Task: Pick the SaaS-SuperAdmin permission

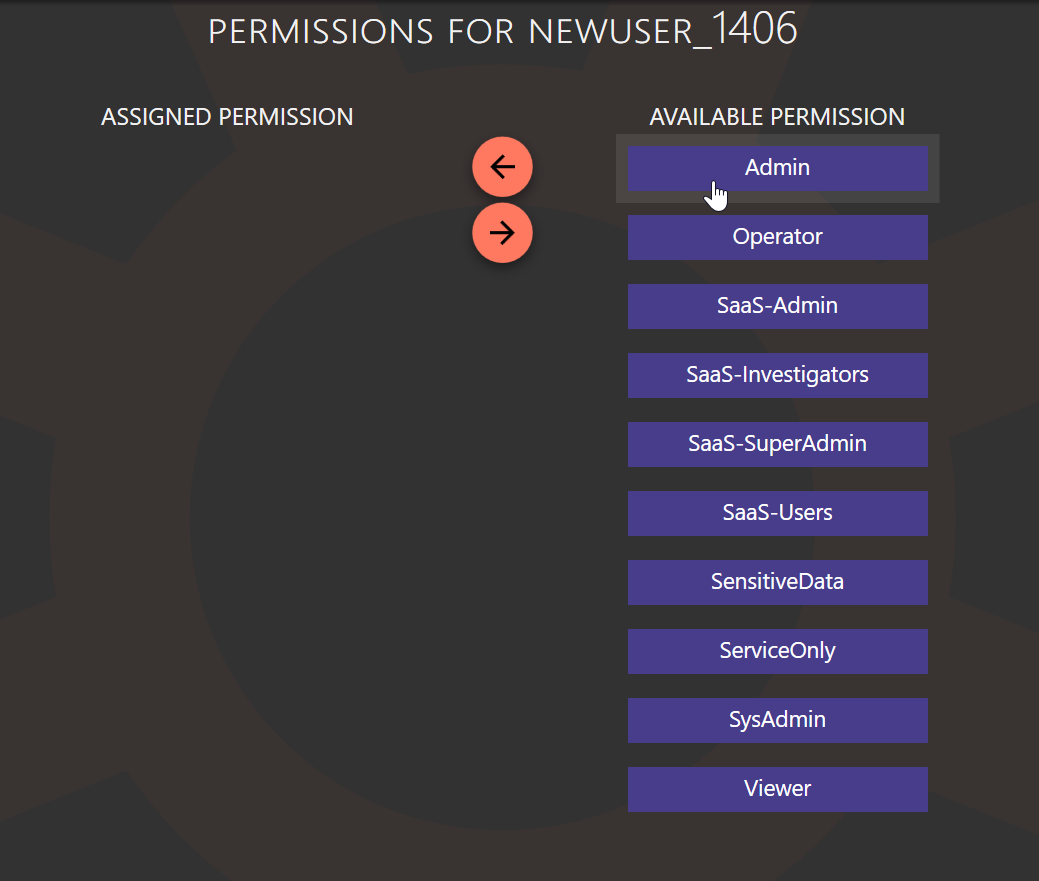Action: [x=777, y=444]
